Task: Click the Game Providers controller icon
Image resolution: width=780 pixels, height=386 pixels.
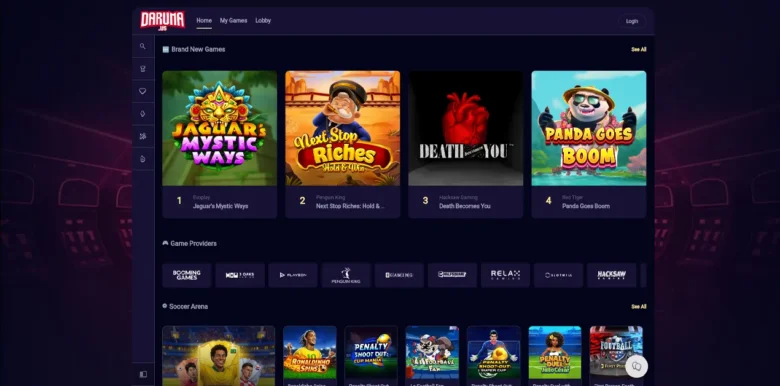Action: (165, 243)
